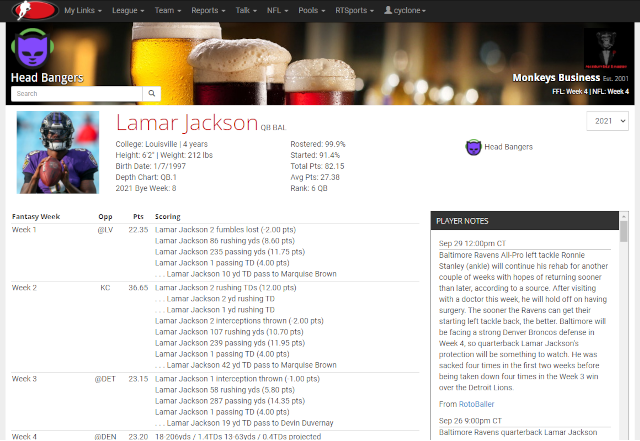Open the 2021 season year selector
This screenshot has height=441, width=640.
coord(607,121)
